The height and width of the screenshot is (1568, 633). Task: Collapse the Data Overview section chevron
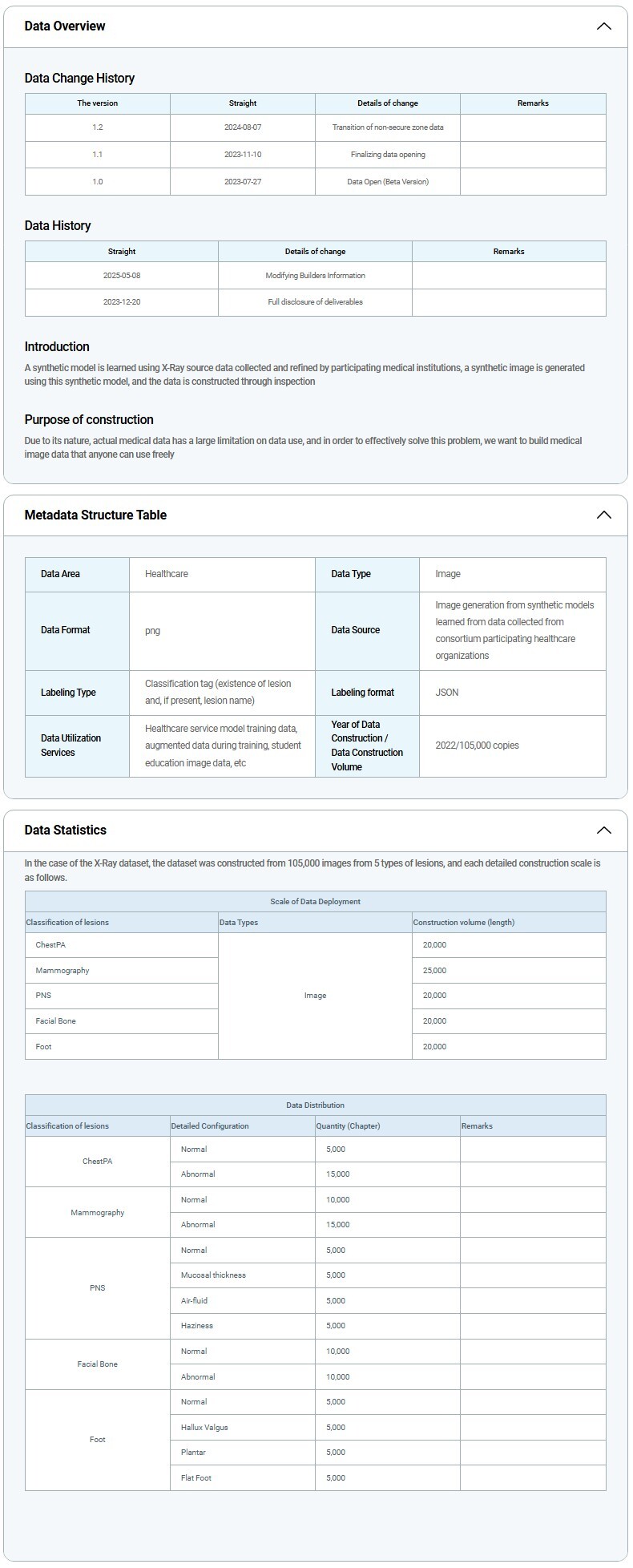[603, 26]
